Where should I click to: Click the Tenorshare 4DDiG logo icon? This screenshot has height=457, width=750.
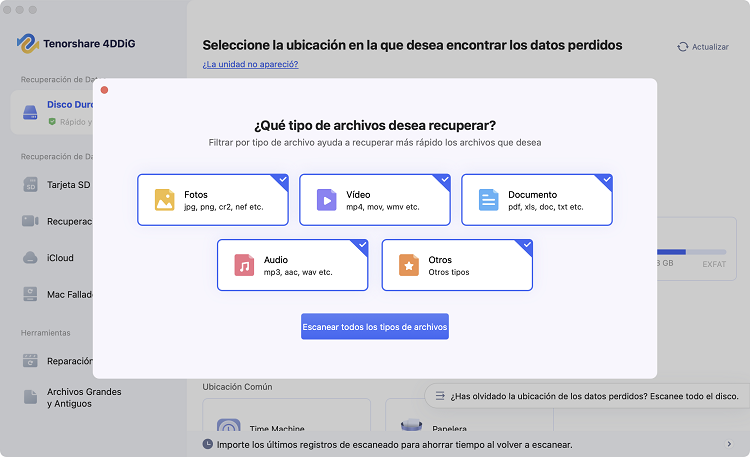(x=28, y=44)
